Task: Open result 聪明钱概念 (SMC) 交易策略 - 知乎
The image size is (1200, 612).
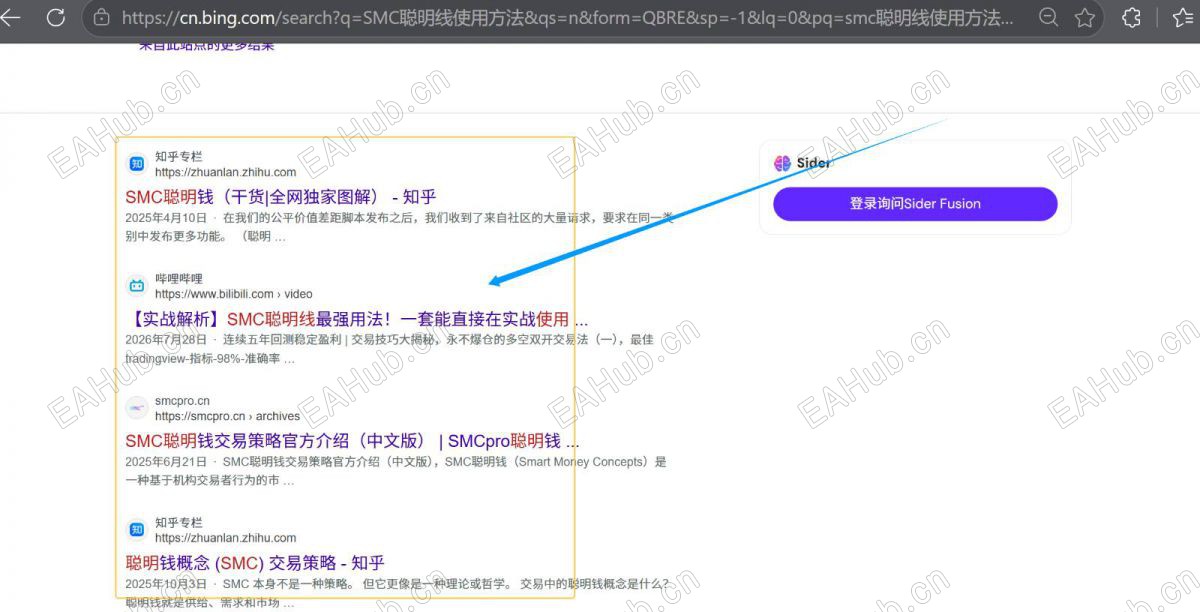Action: [x=255, y=563]
